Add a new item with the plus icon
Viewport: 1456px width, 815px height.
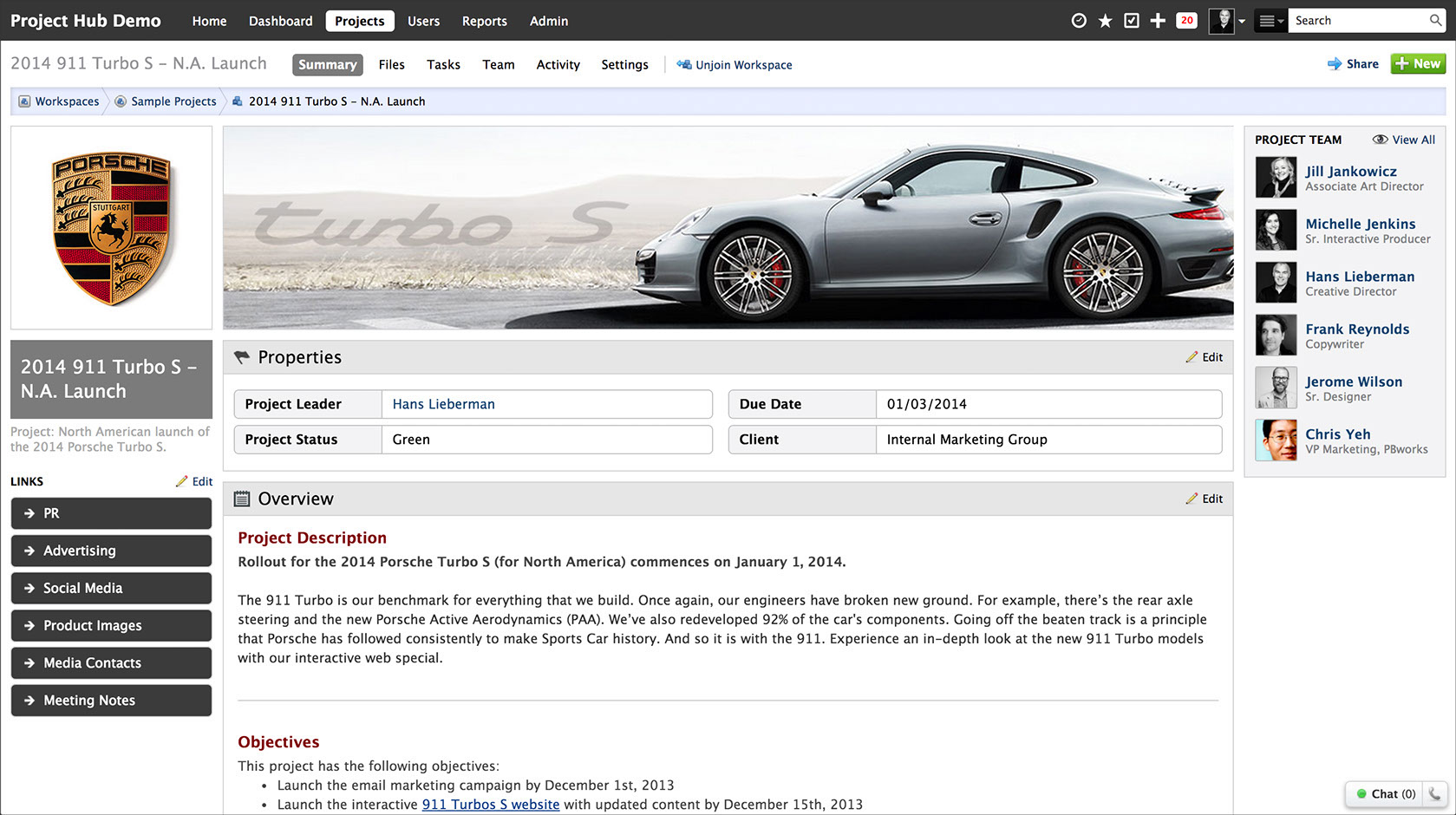[x=1158, y=19]
